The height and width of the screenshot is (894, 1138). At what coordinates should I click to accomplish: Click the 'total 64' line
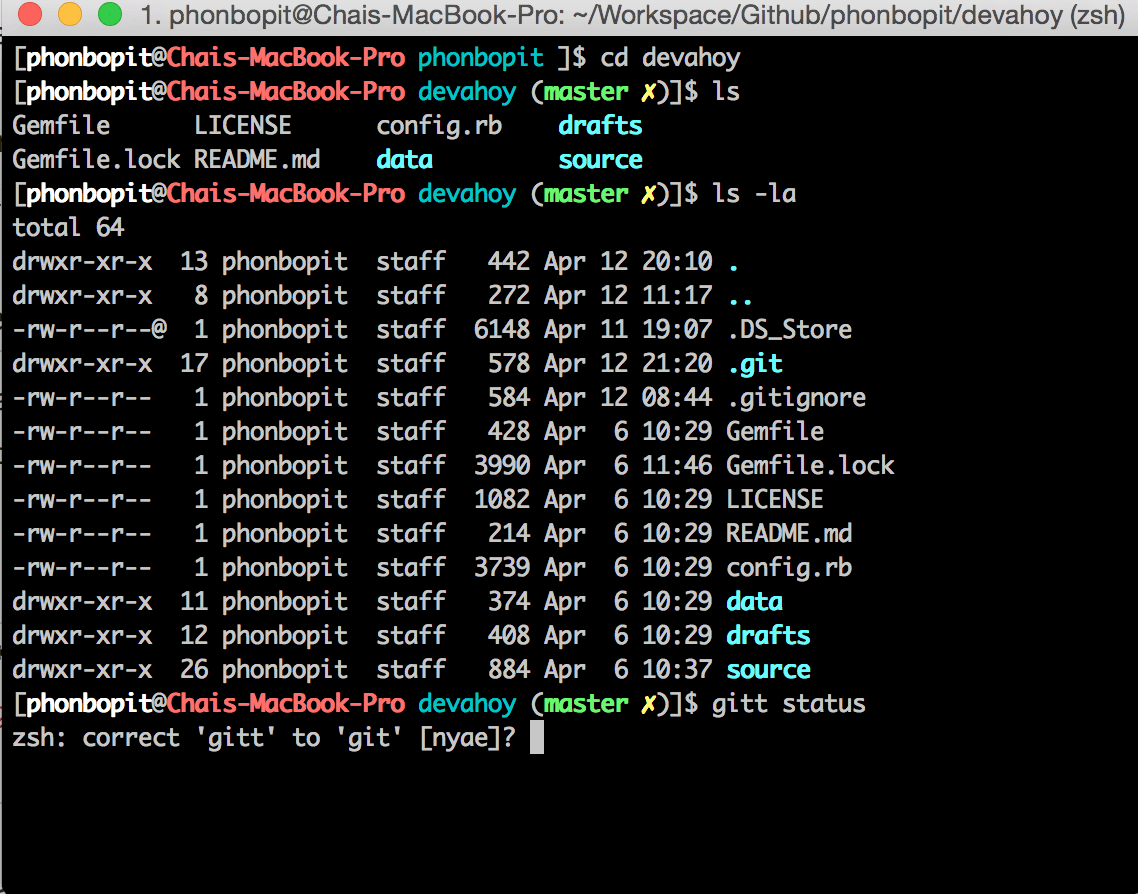(68, 228)
